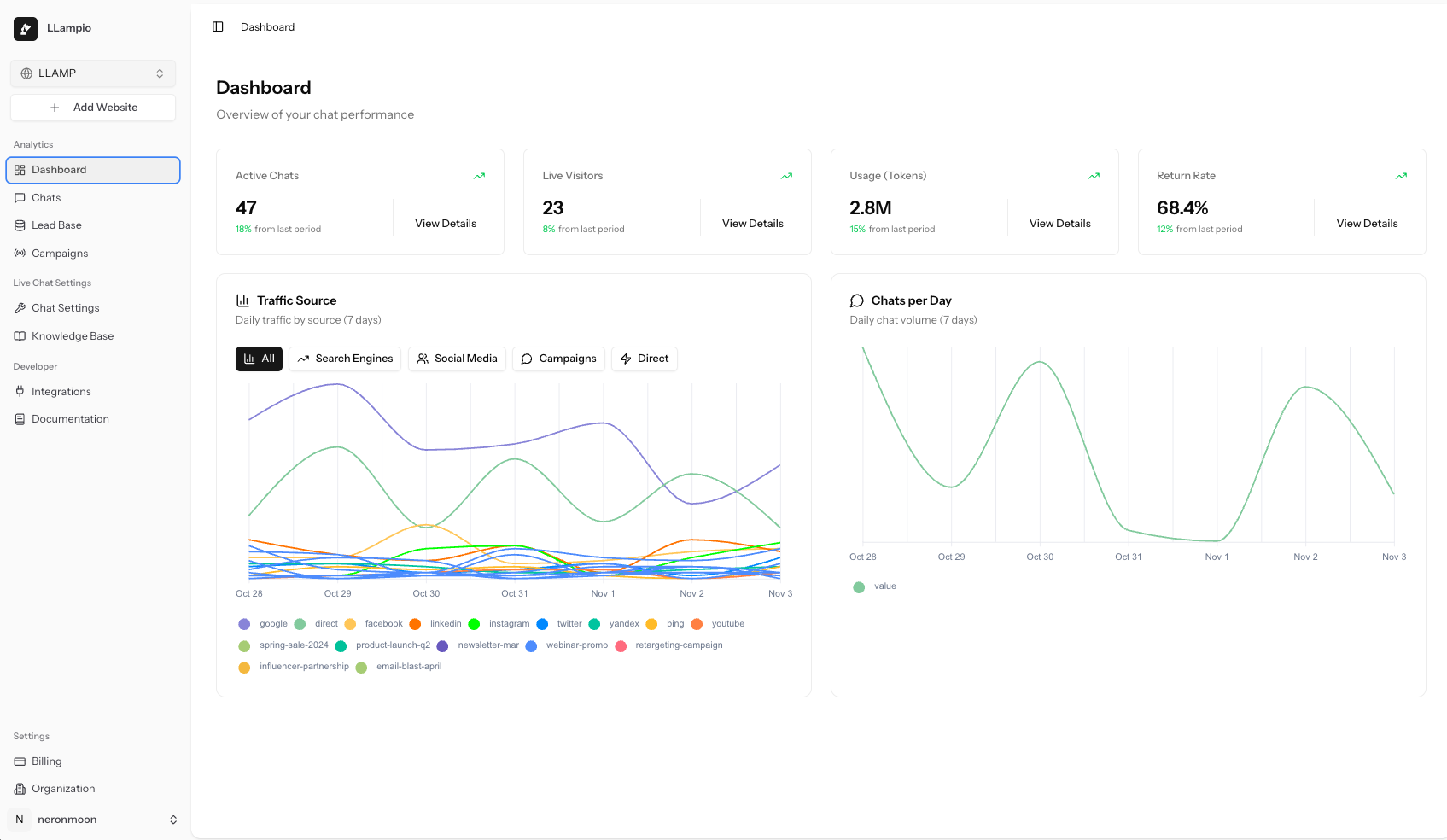
Task: Toggle the sidebar collapse icon
Action: 218,27
